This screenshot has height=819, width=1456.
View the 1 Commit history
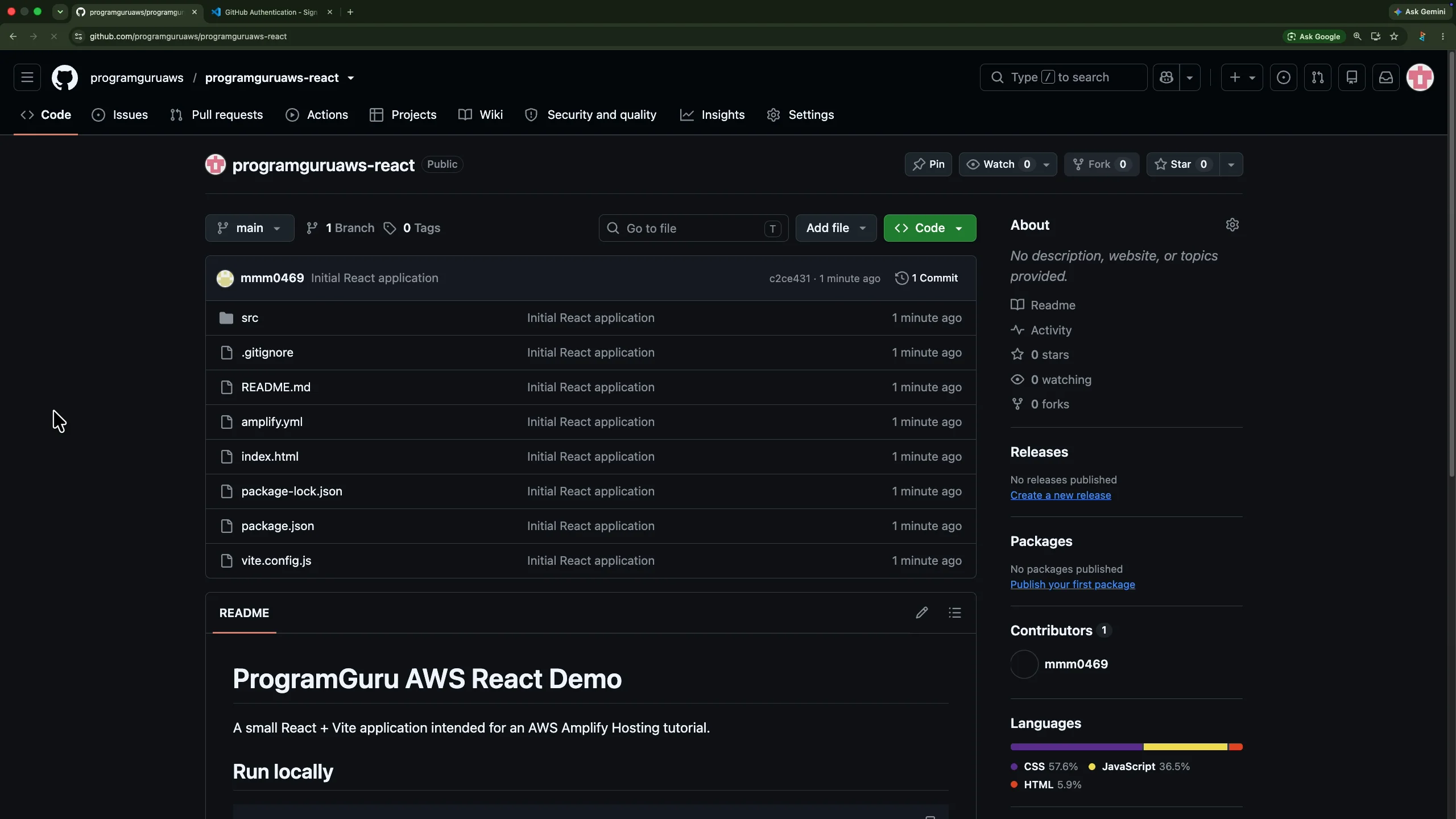(x=926, y=278)
